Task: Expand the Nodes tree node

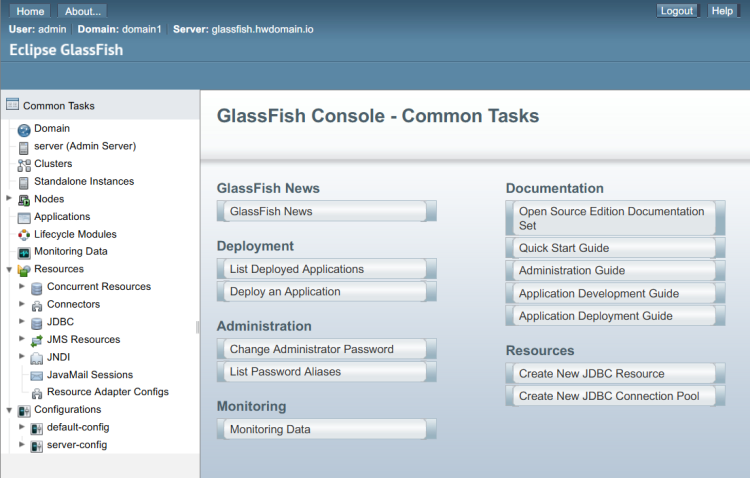Action: click(x=9, y=198)
